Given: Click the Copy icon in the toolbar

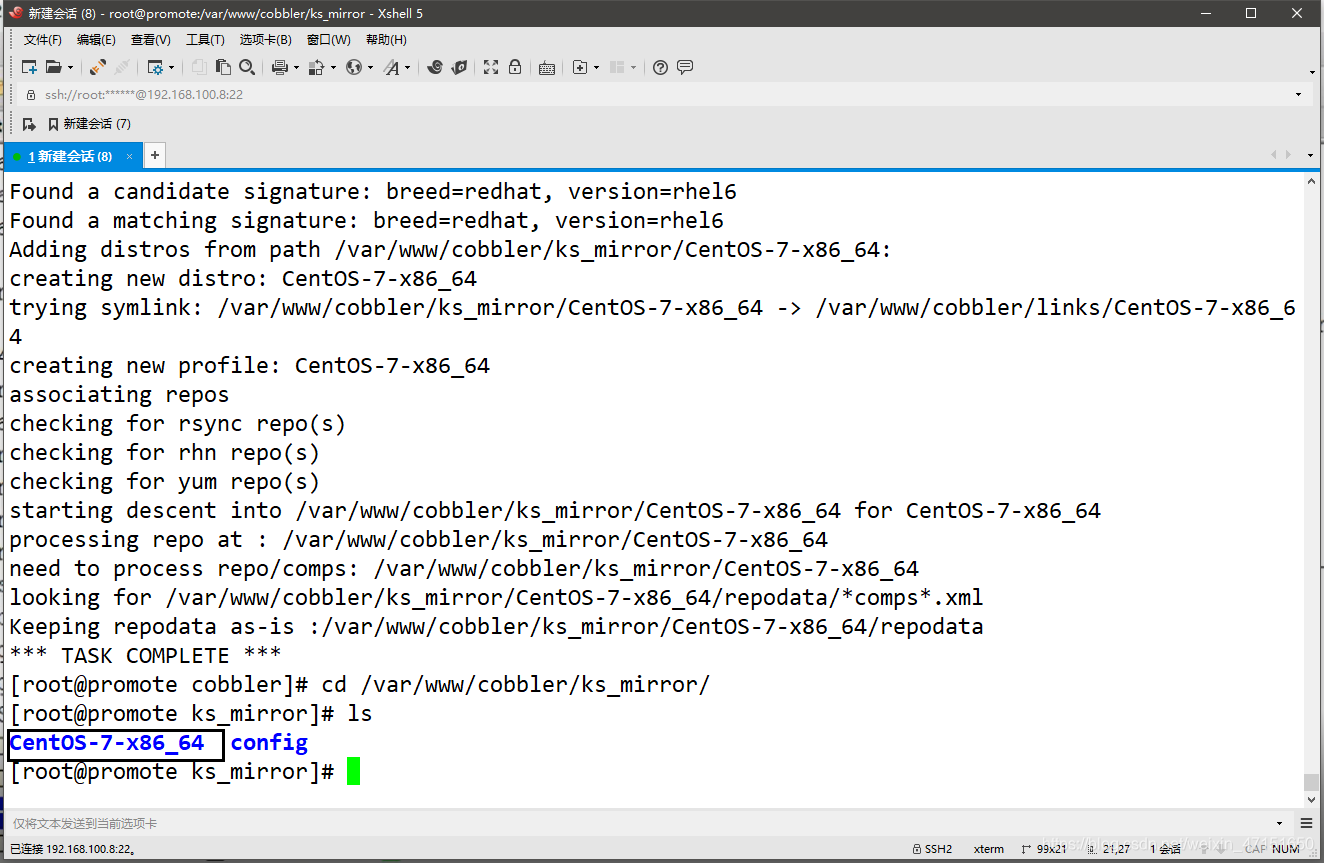Looking at the screenshot, I should coord(199,68).
